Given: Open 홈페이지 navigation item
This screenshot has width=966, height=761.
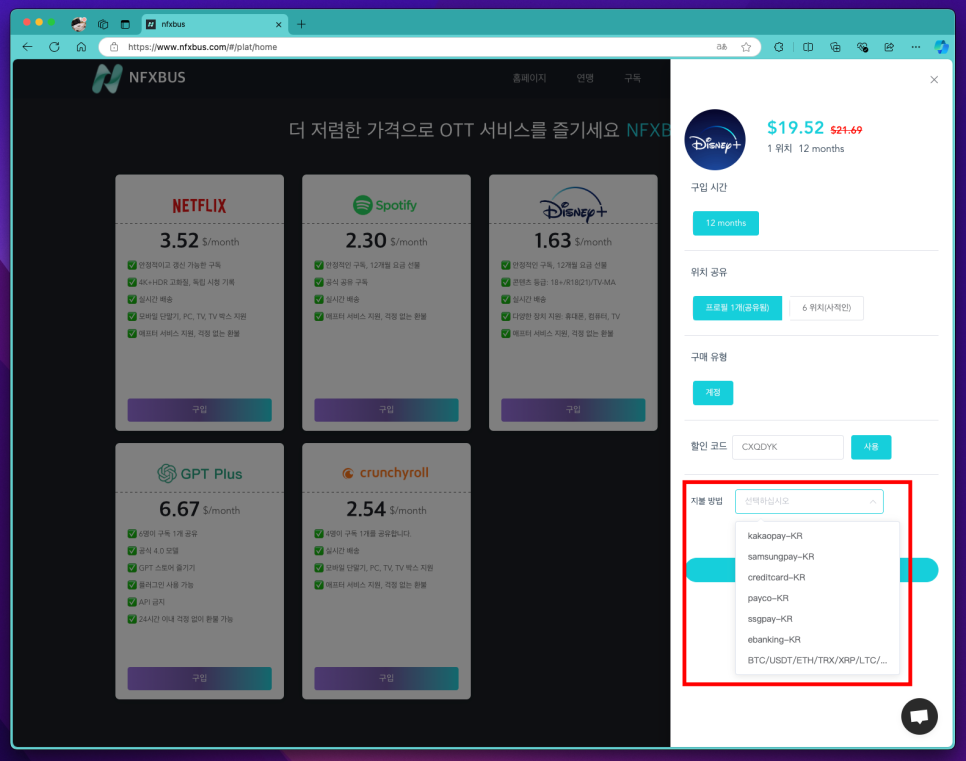Looking at the screenshot, I should (529, 78).
